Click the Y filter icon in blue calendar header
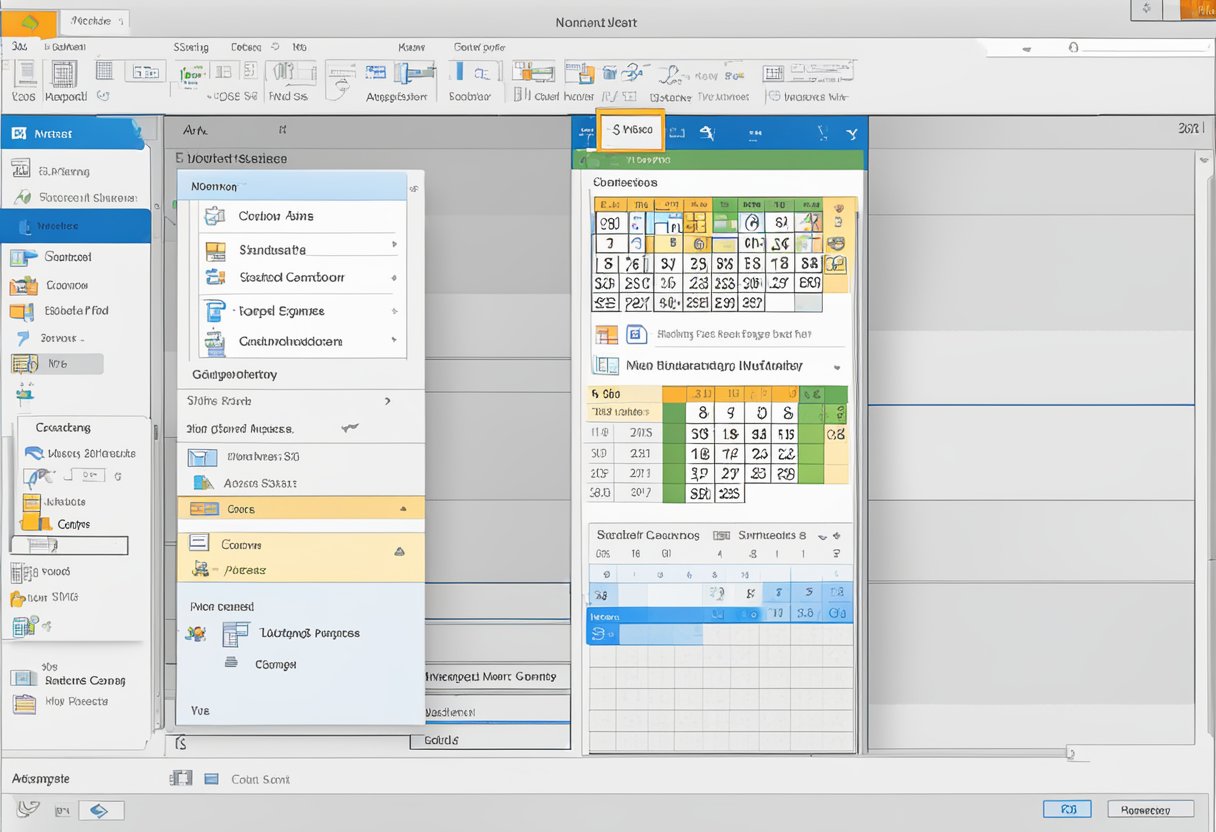This screenshot has height=832, width=1216. click(851, 132)
